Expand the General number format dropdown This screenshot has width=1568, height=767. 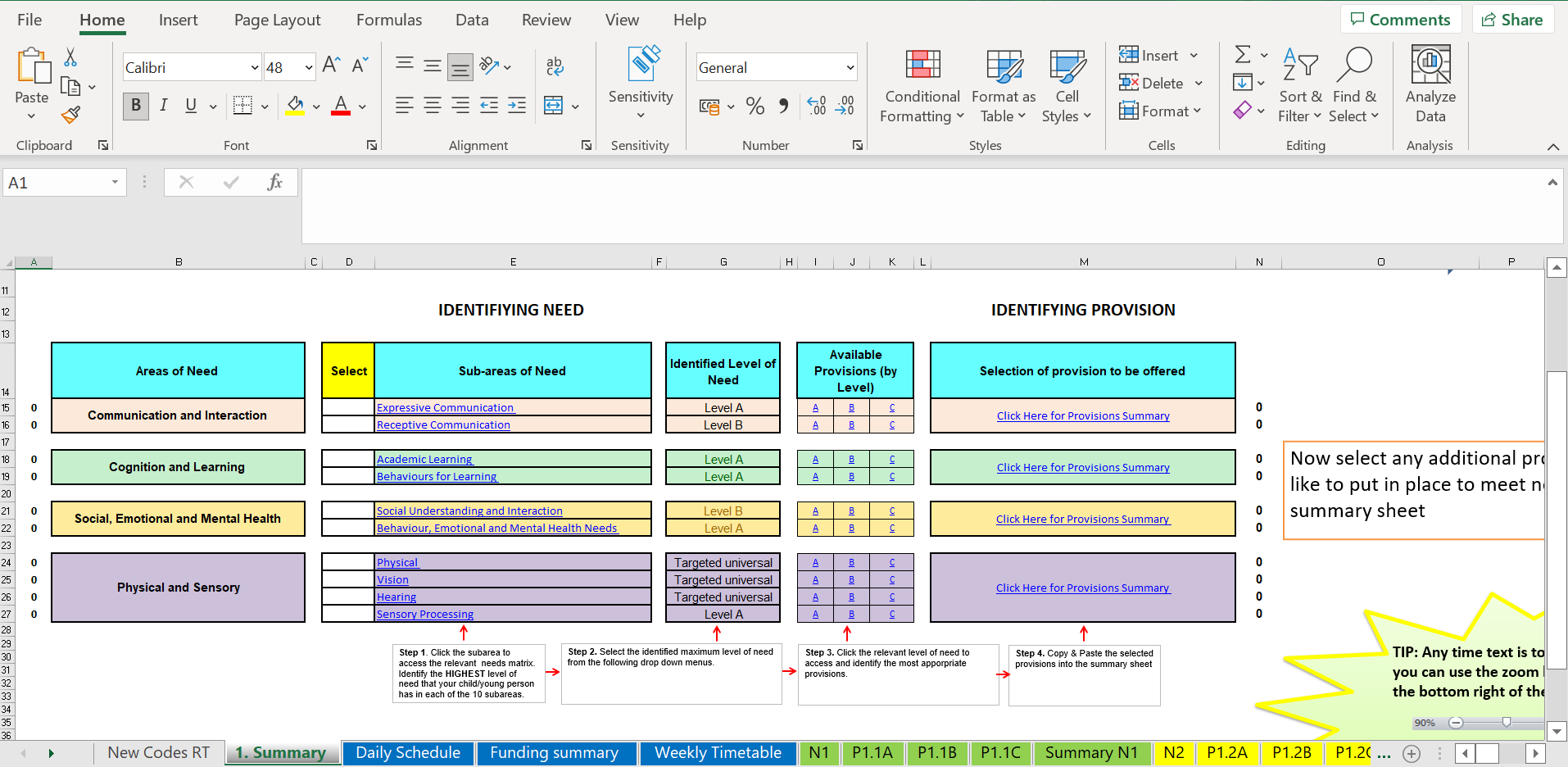point(850,68)
